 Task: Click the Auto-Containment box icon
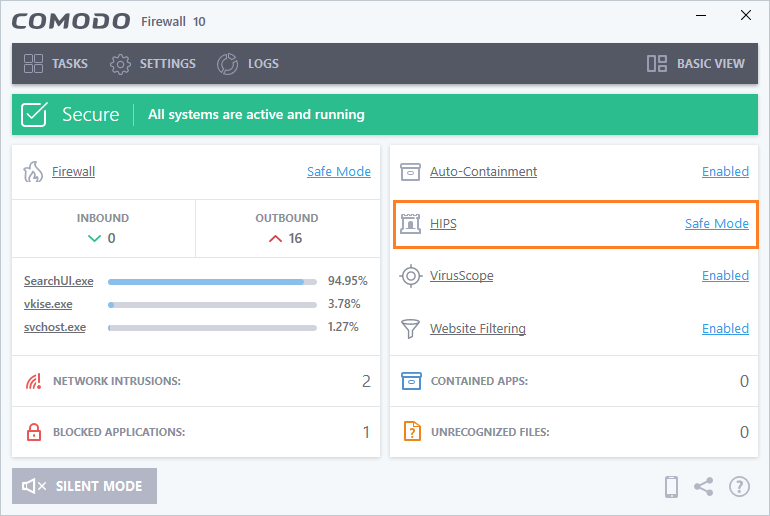[410, 172]
